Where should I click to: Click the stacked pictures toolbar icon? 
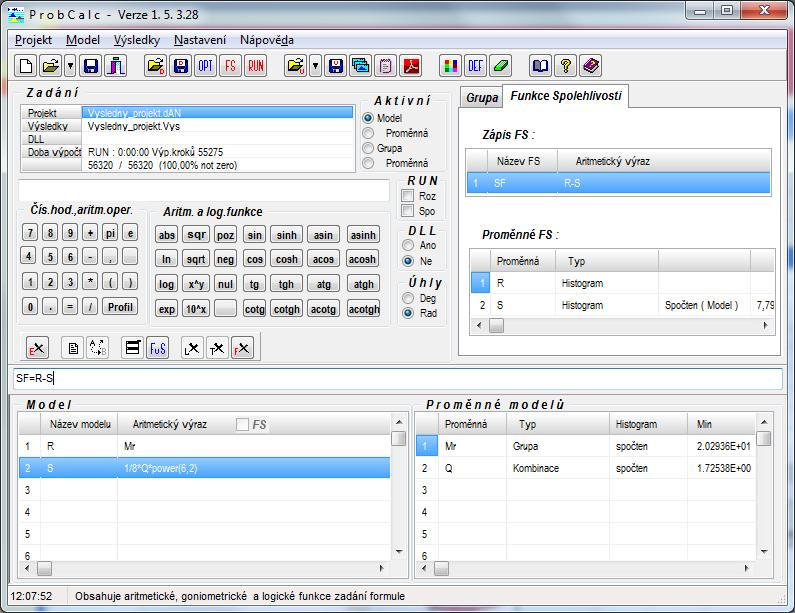[360, 66]
